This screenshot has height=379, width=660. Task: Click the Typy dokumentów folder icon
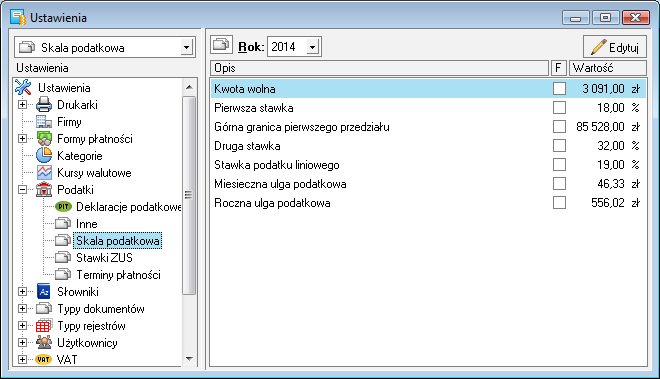pos(44,309)
